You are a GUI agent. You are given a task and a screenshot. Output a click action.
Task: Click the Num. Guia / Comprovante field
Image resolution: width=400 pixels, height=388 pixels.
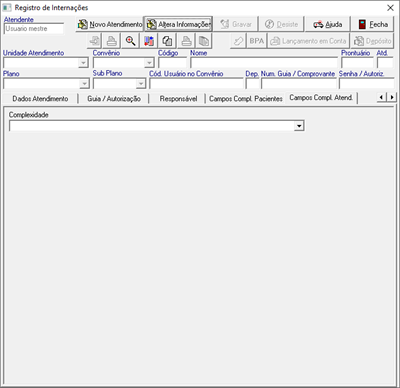299,84
